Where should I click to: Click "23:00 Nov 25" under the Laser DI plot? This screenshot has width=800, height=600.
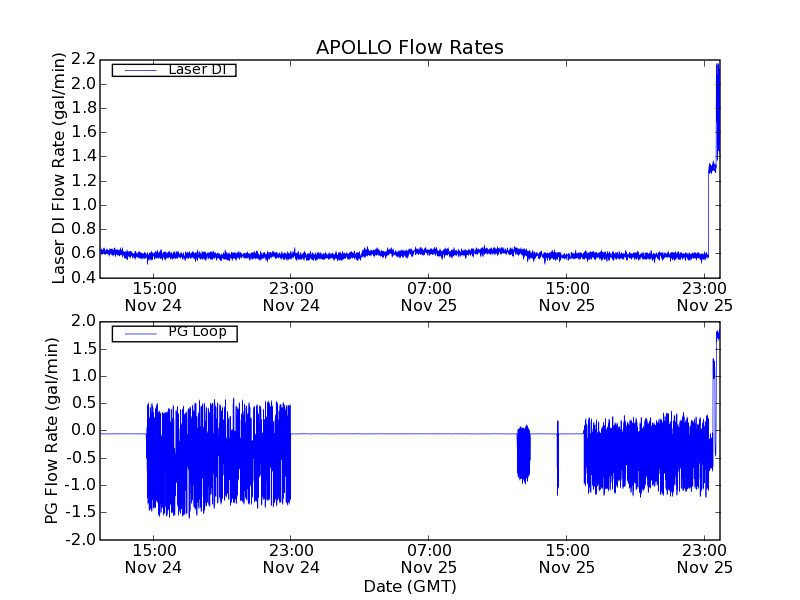point(705,297)
